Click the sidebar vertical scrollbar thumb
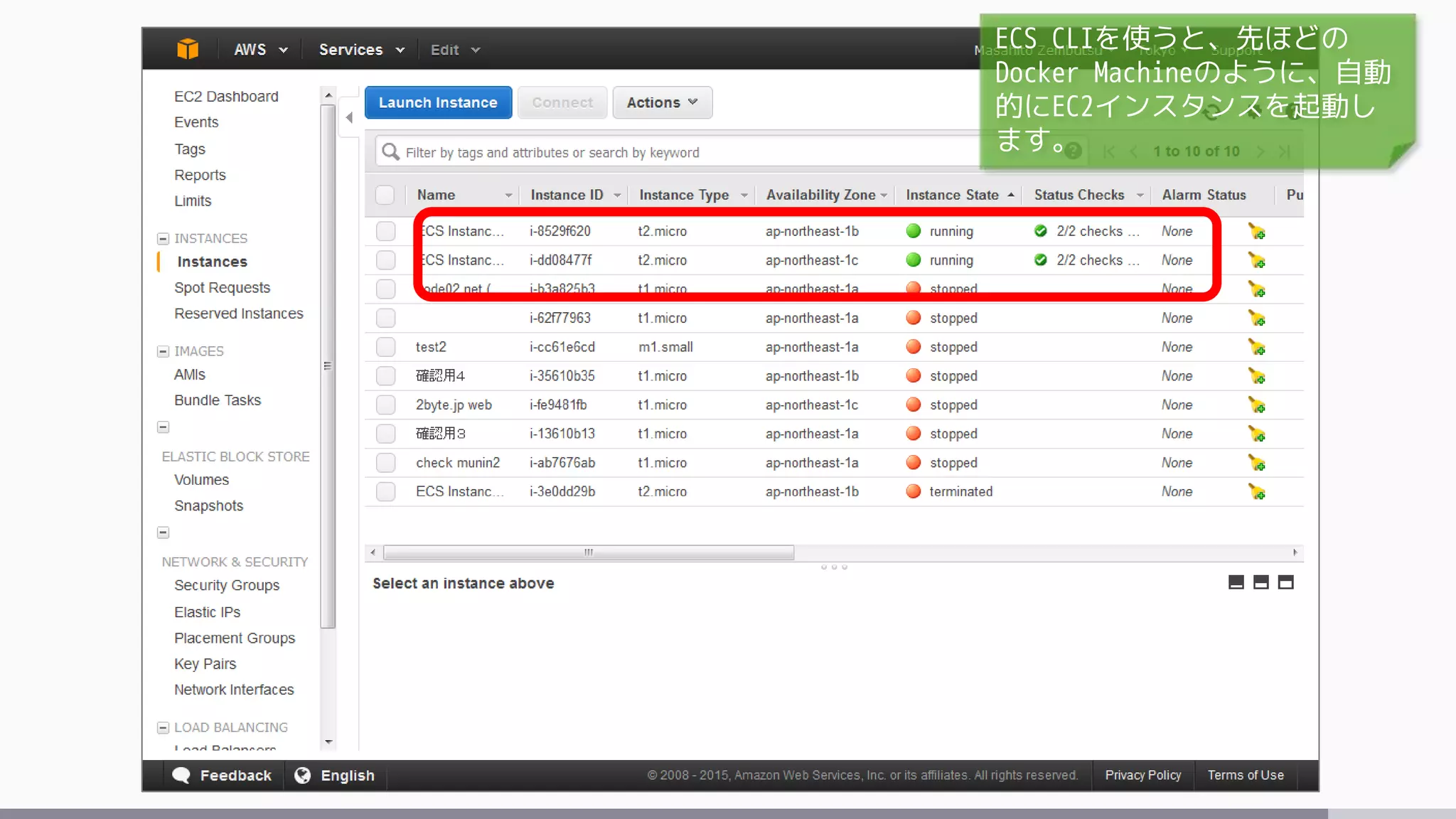This screenshot has width=1456, height=819. click(328, 366)
